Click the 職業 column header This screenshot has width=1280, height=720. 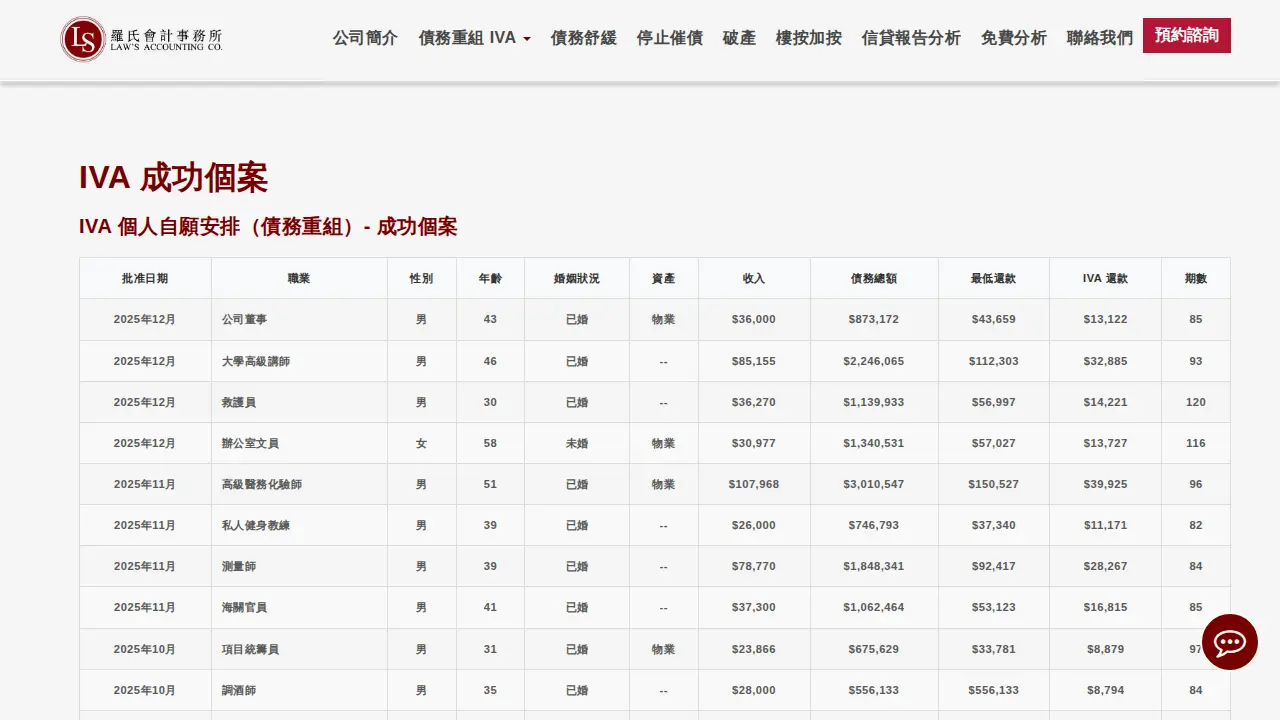click(299, 279)
